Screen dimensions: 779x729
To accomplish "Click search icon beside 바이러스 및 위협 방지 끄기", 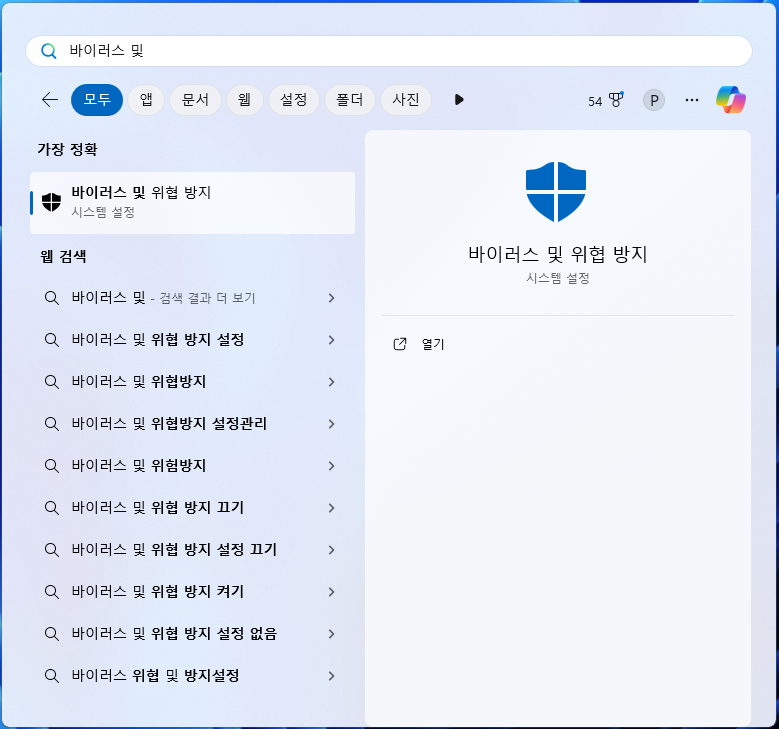I will (52, 508).
